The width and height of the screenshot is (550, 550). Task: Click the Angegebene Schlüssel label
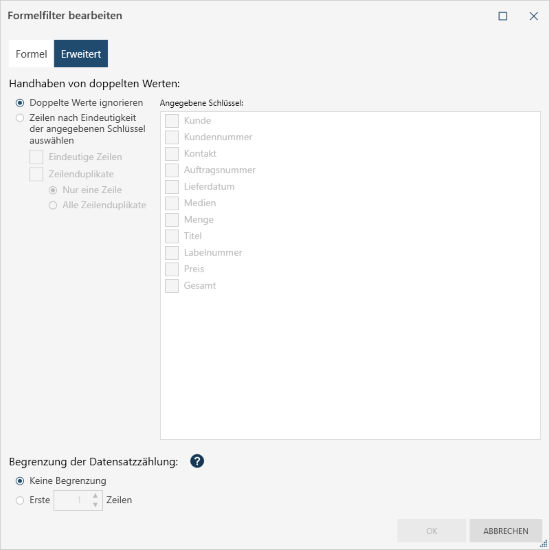[201, 103]
